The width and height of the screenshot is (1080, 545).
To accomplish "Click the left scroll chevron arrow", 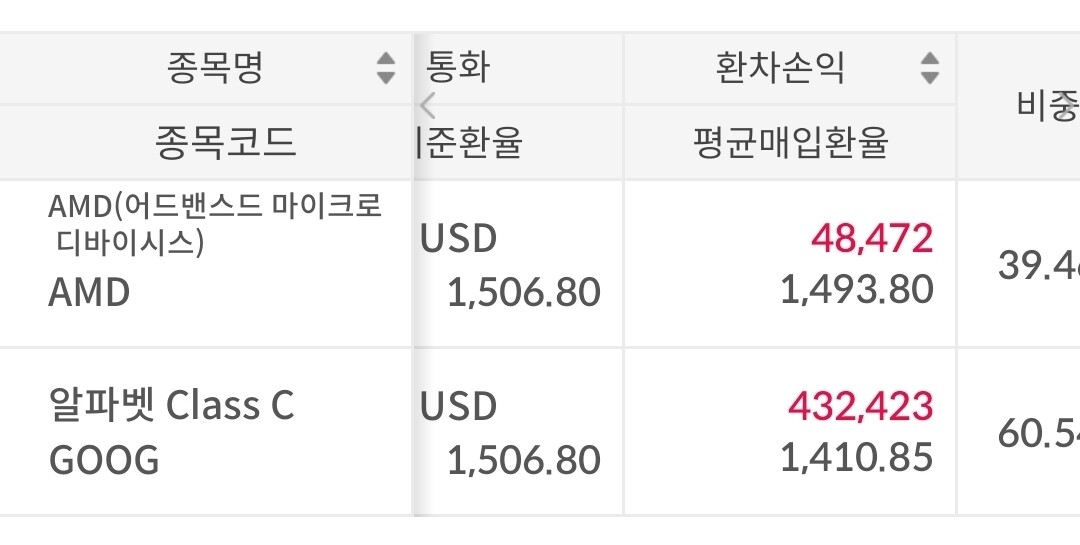I will point(428,104).
